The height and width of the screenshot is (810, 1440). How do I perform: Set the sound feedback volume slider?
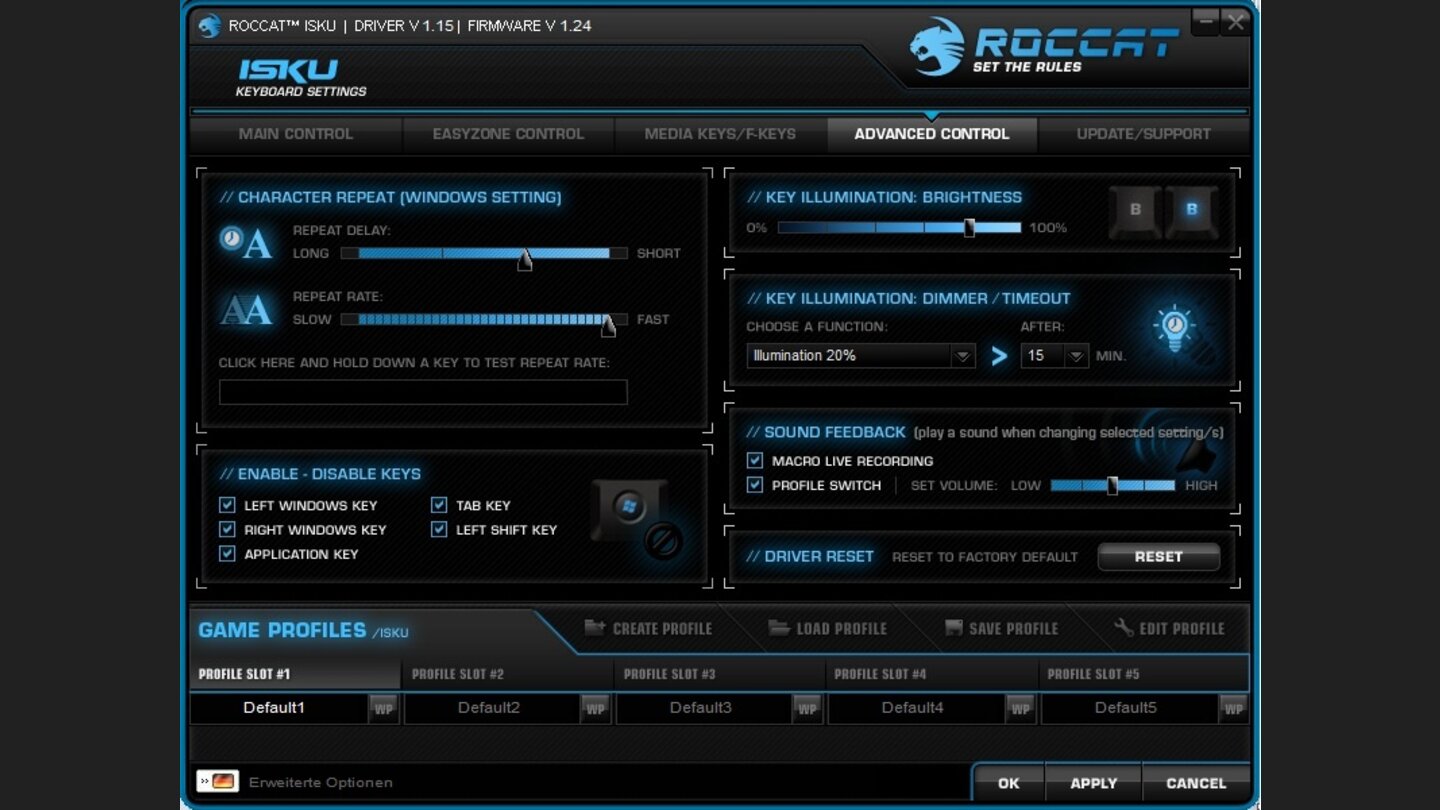[1112, 485]
